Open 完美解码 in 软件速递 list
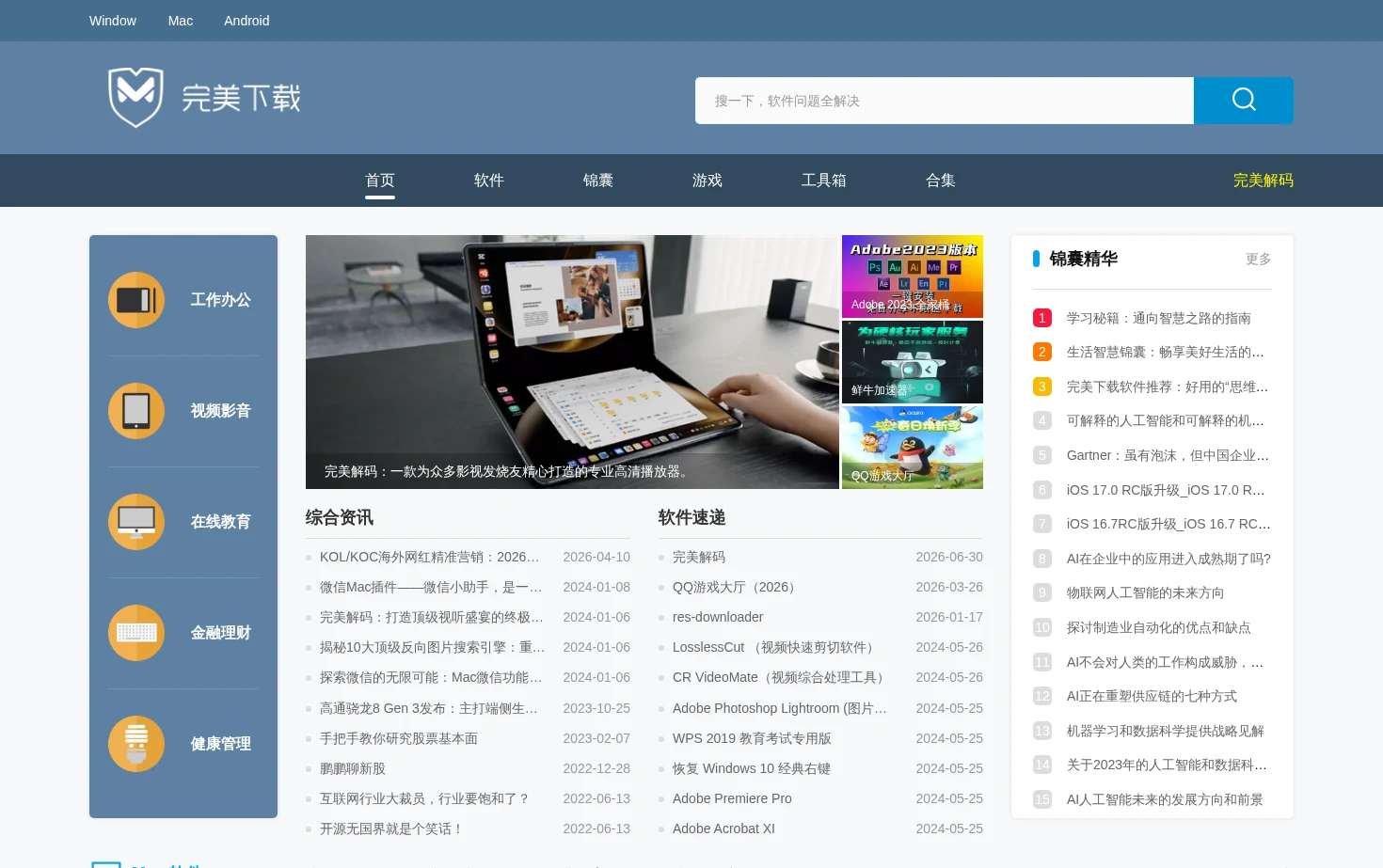 pos(699,558)
